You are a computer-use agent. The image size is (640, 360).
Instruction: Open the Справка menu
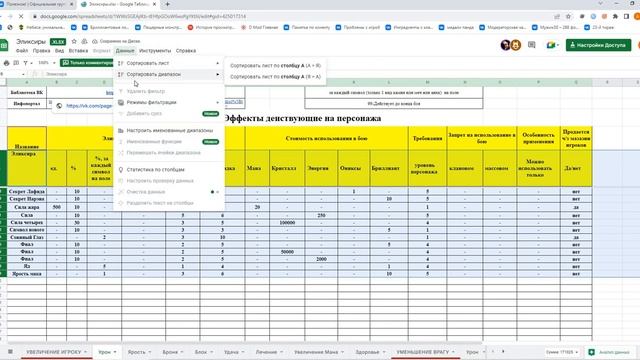coord(186,51)
